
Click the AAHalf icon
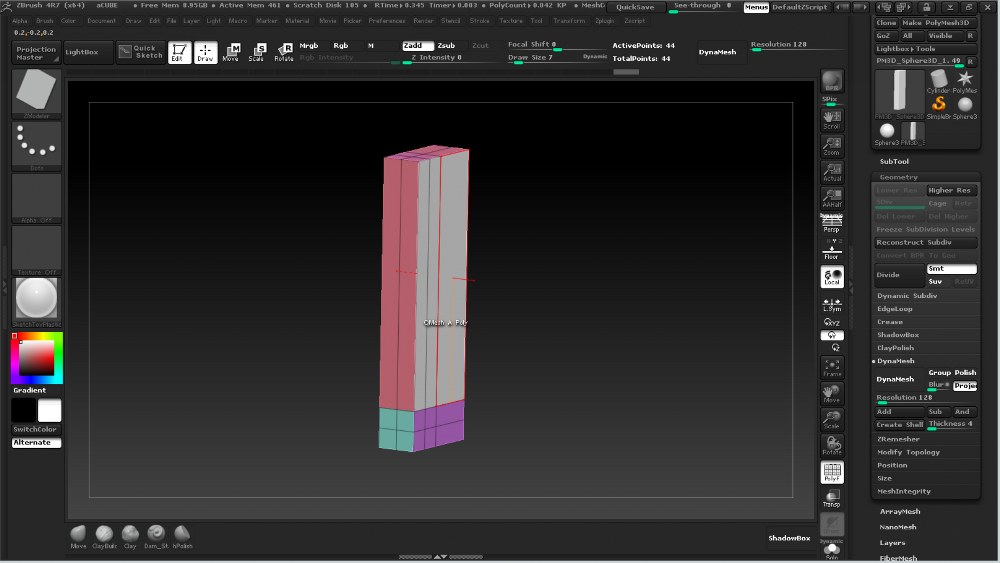[x=832, y=198]
